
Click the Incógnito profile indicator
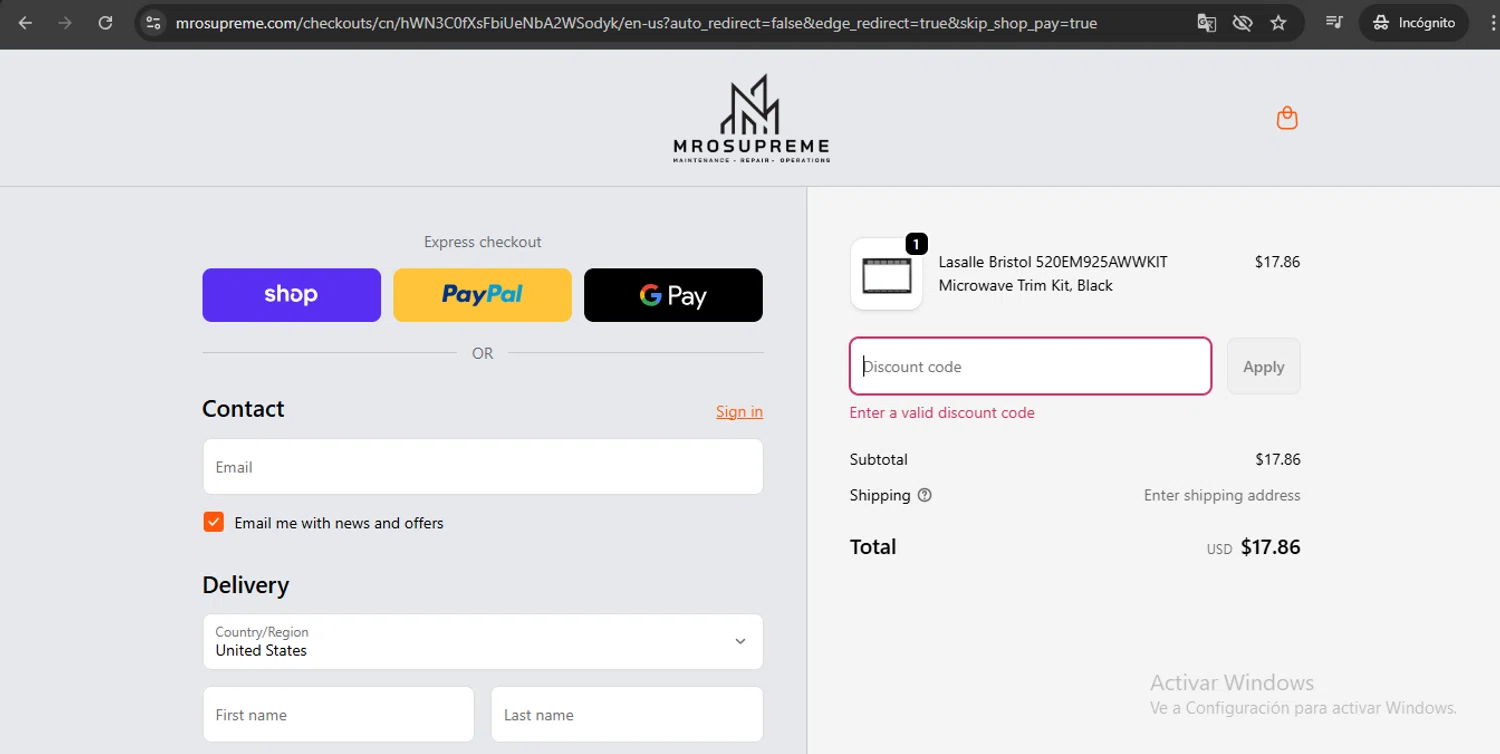[x=1413, y=22]
